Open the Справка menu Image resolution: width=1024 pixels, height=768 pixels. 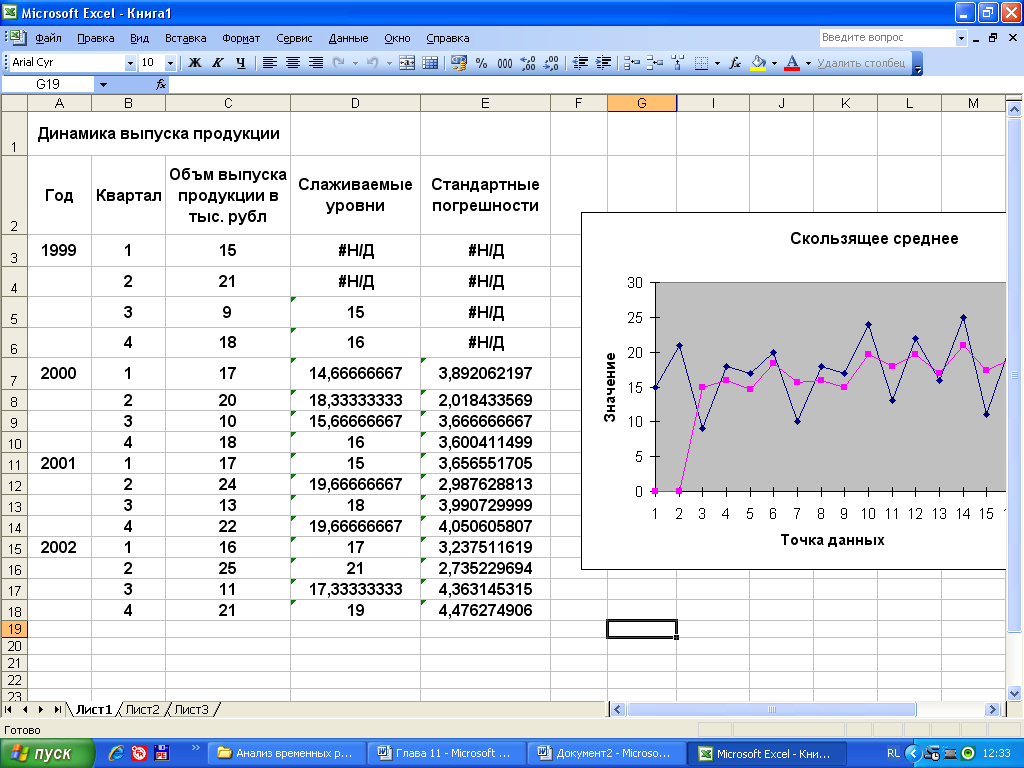point(447,38)
